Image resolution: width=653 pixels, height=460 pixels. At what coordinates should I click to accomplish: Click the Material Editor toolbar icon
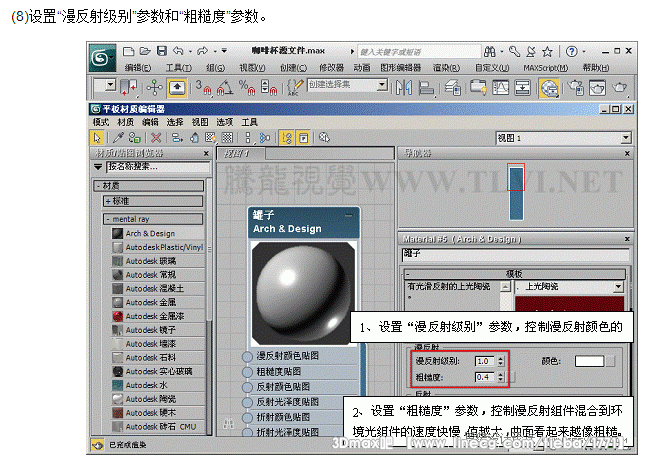click(x=549, y=88)
